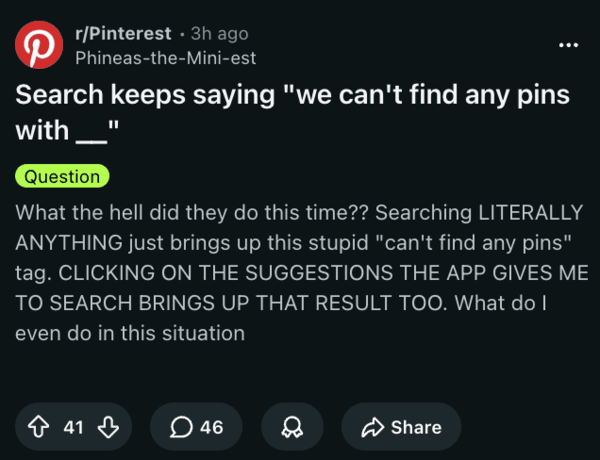Open the three-dot post options menu
The image size is (600, 460).
point(568,46)
